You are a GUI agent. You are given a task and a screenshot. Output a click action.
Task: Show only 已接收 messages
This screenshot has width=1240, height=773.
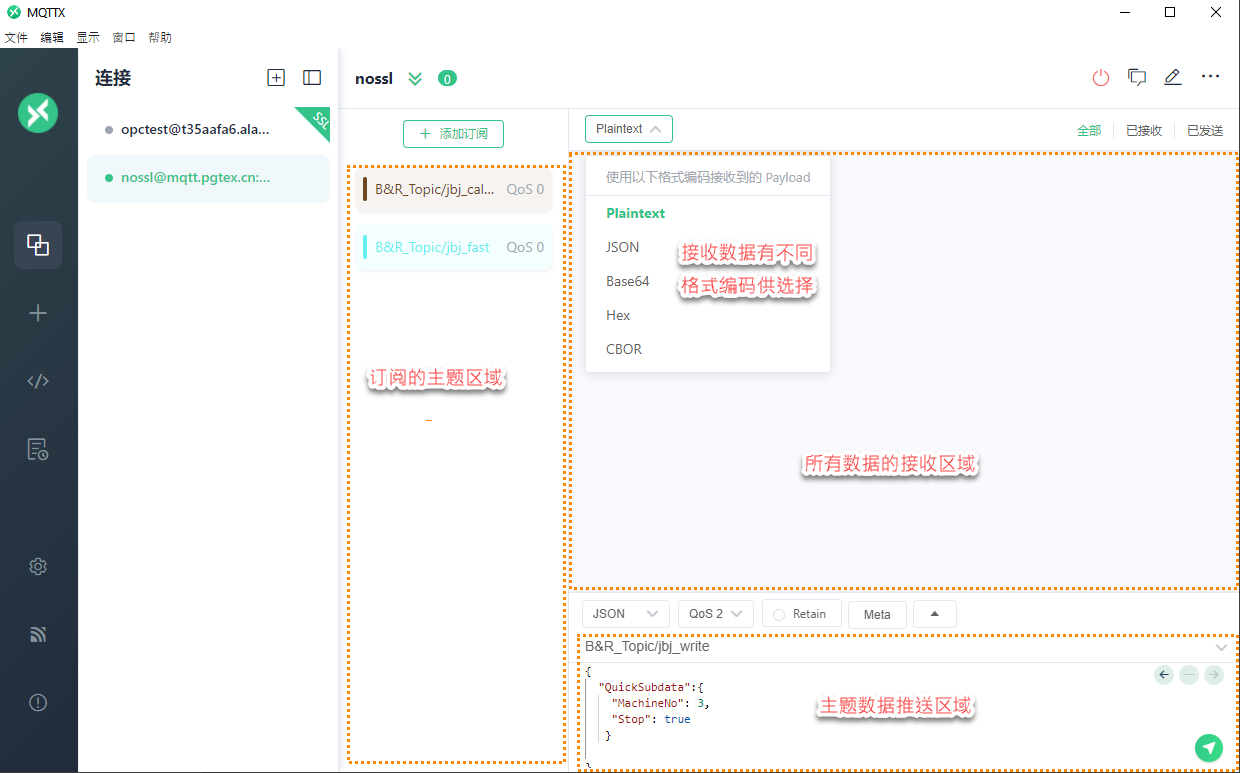(x=1143, y=130)
